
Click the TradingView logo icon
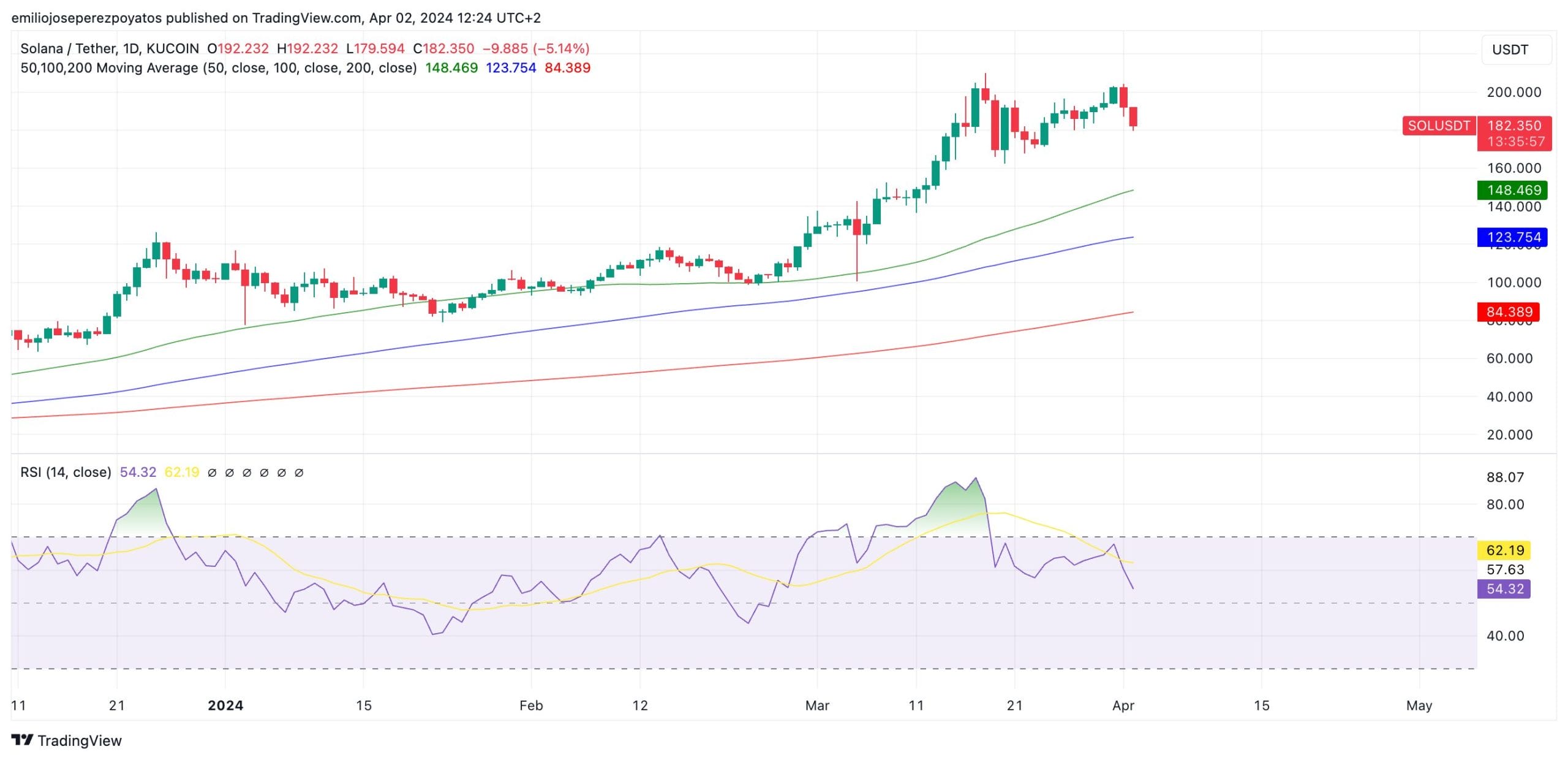(x=22, y=740)
